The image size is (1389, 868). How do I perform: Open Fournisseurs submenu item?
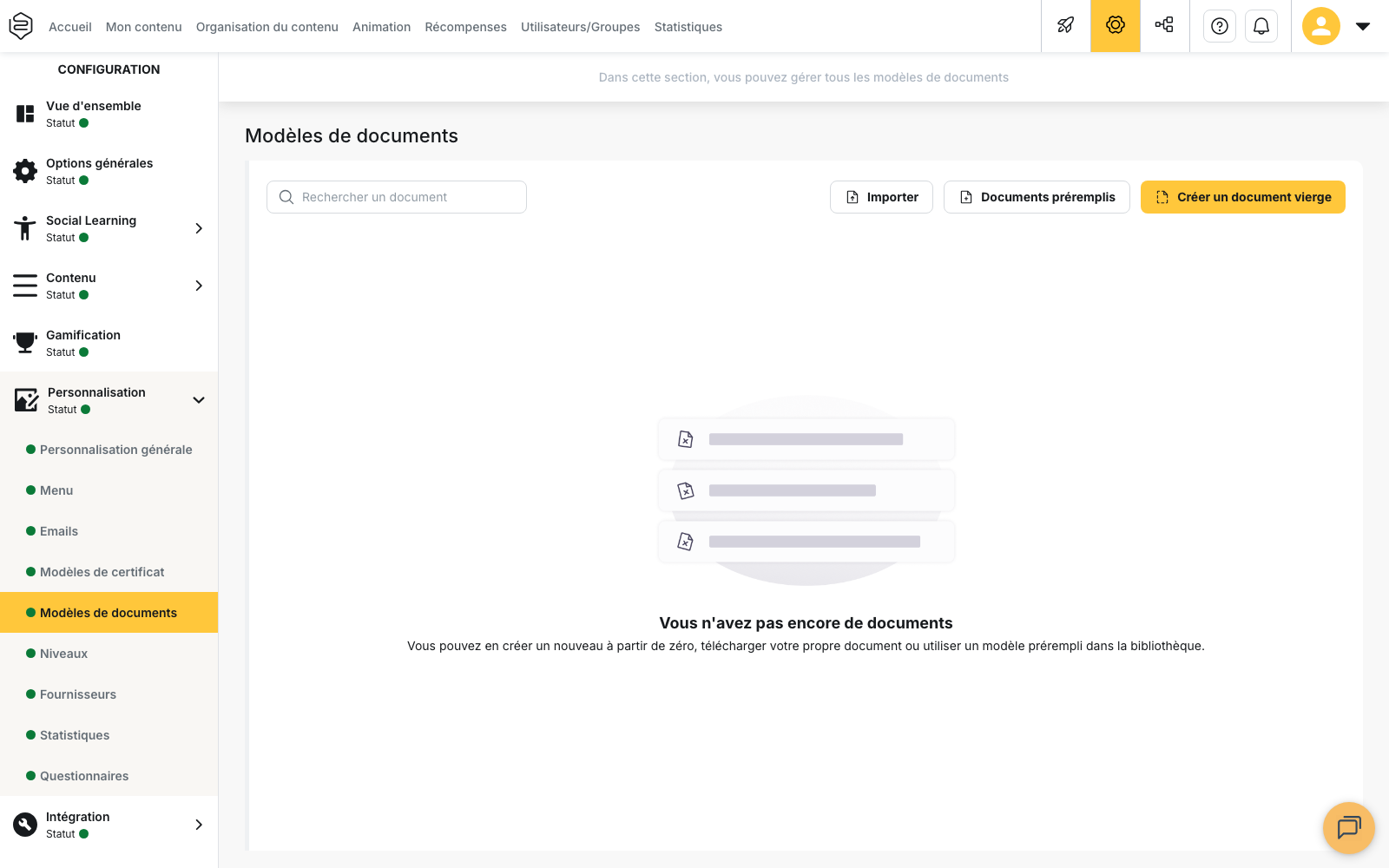pos(78,694)
